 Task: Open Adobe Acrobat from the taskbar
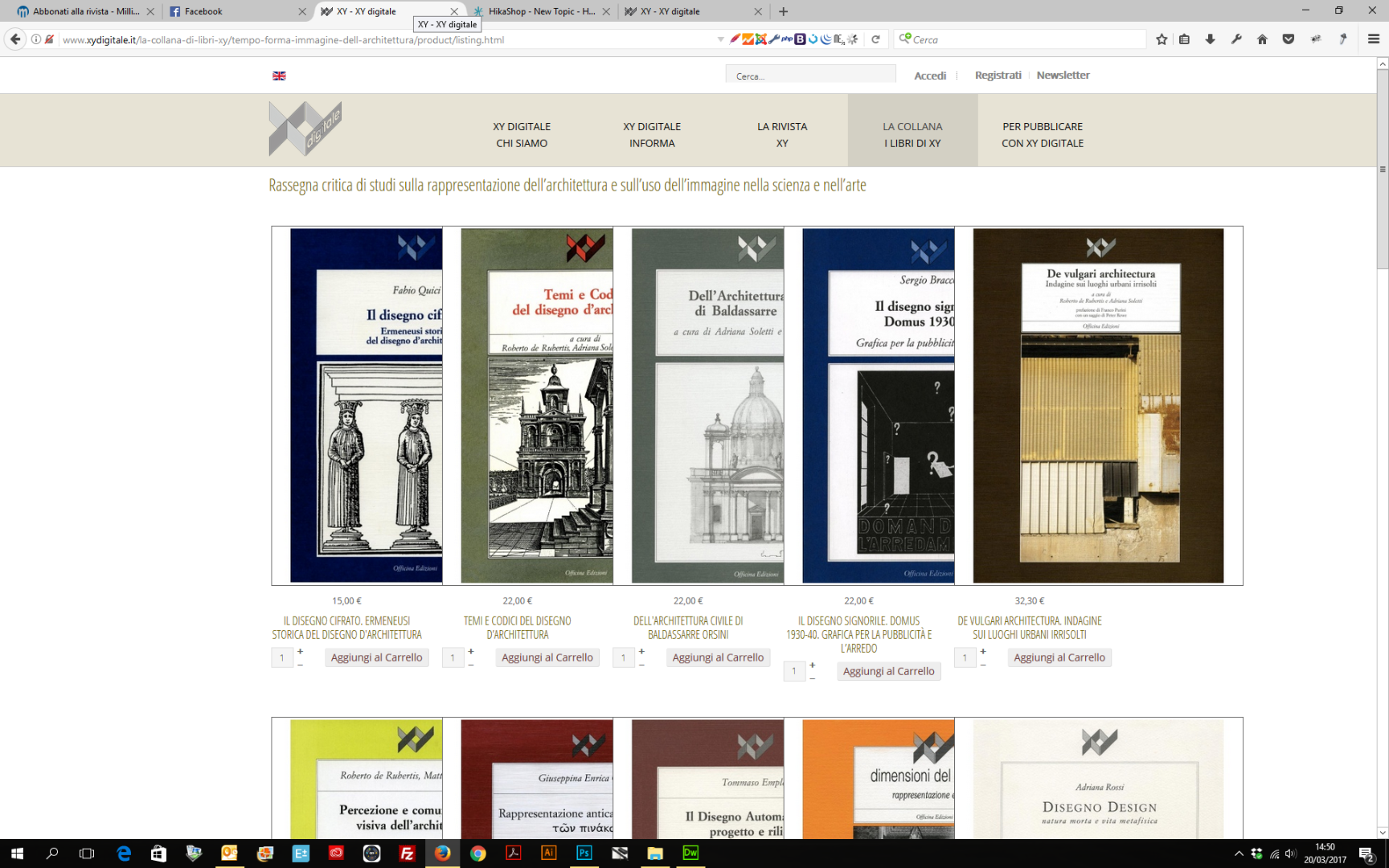coord(514,854)
